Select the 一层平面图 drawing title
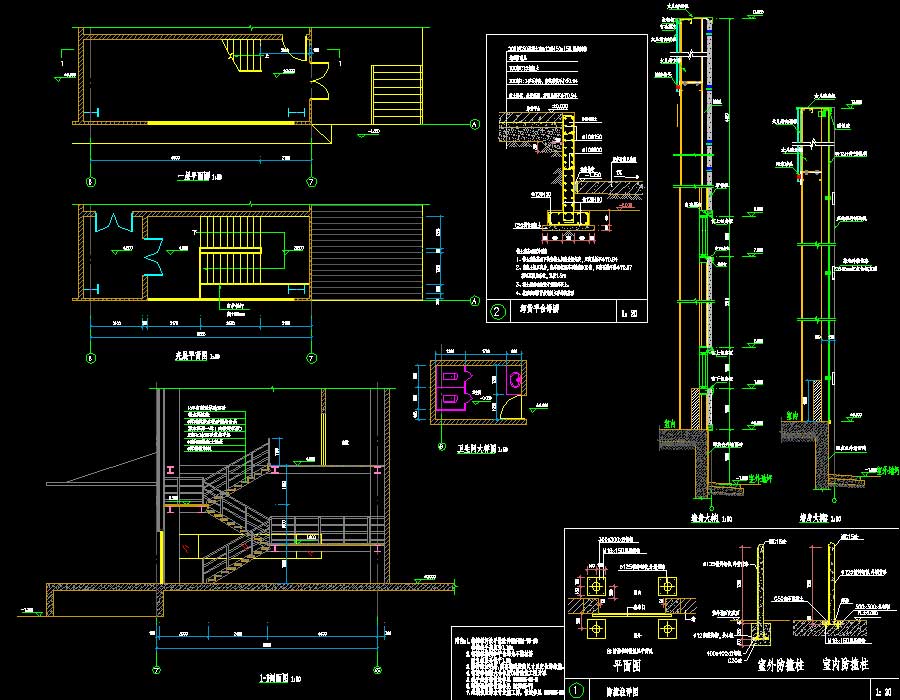 tap(195, 177)
